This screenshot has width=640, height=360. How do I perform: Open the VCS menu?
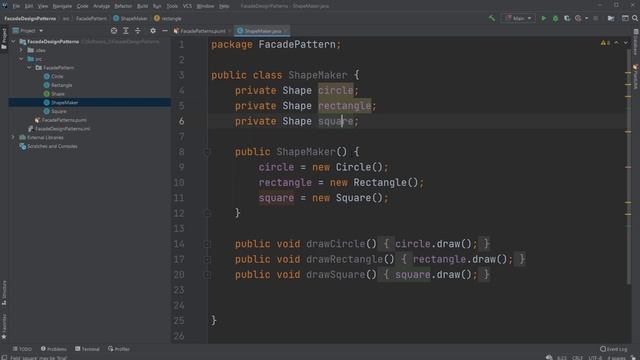(187, 6)
